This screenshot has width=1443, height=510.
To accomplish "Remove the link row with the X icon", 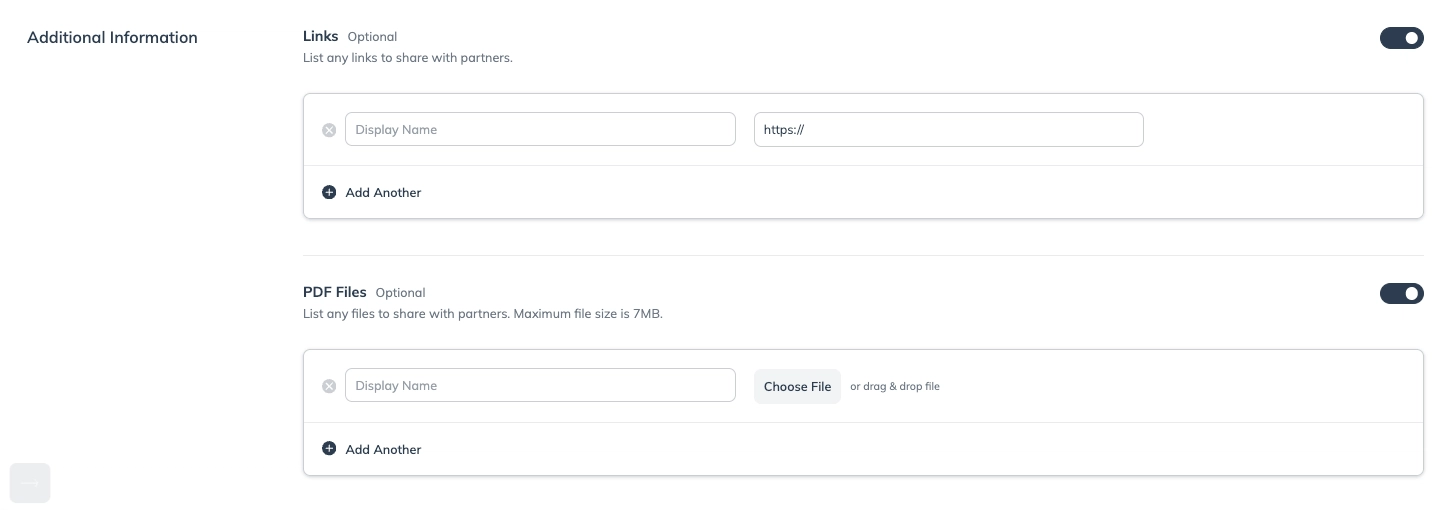I will 329,130.
